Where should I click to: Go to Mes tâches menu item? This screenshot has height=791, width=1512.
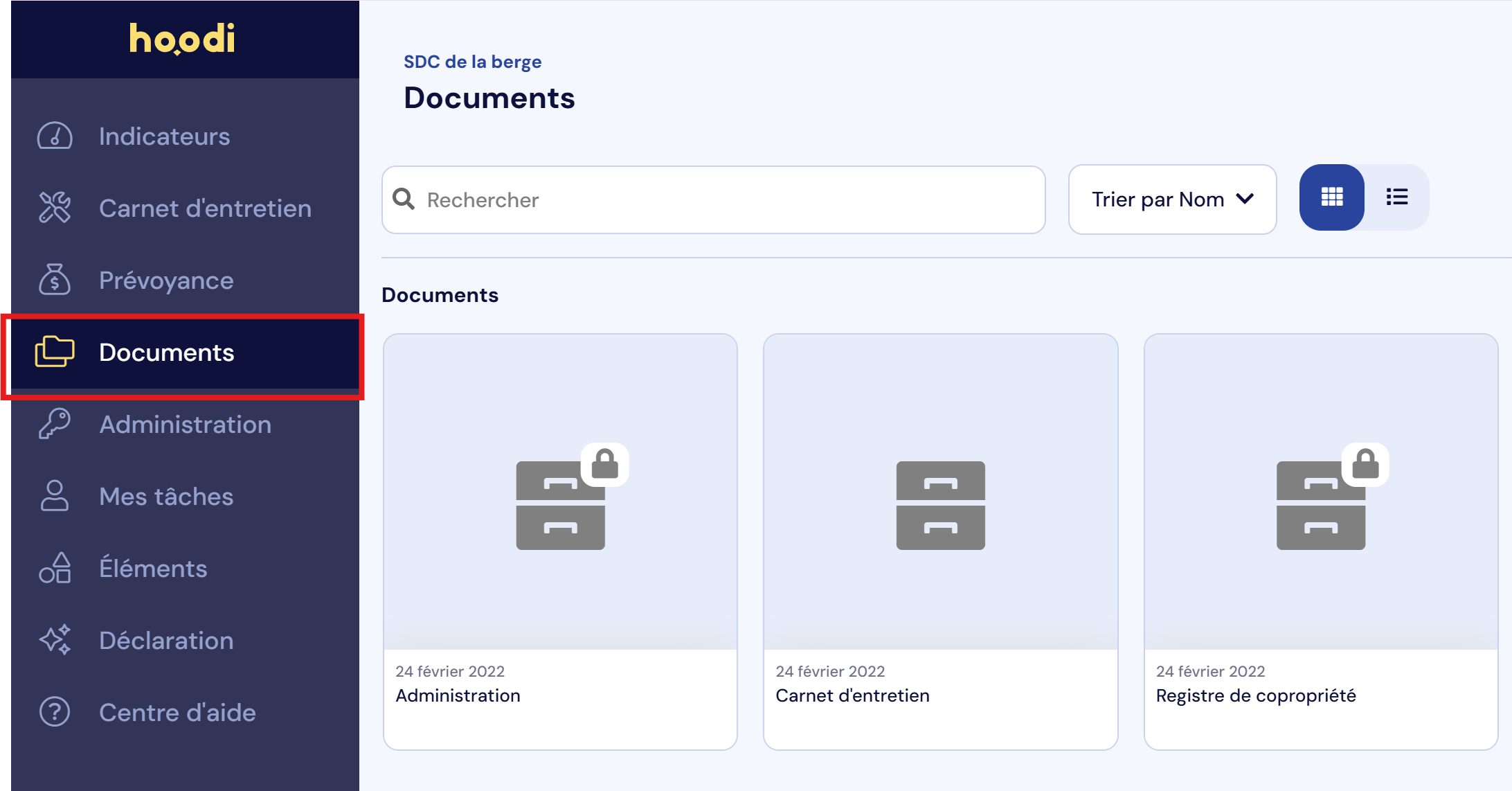166,497
